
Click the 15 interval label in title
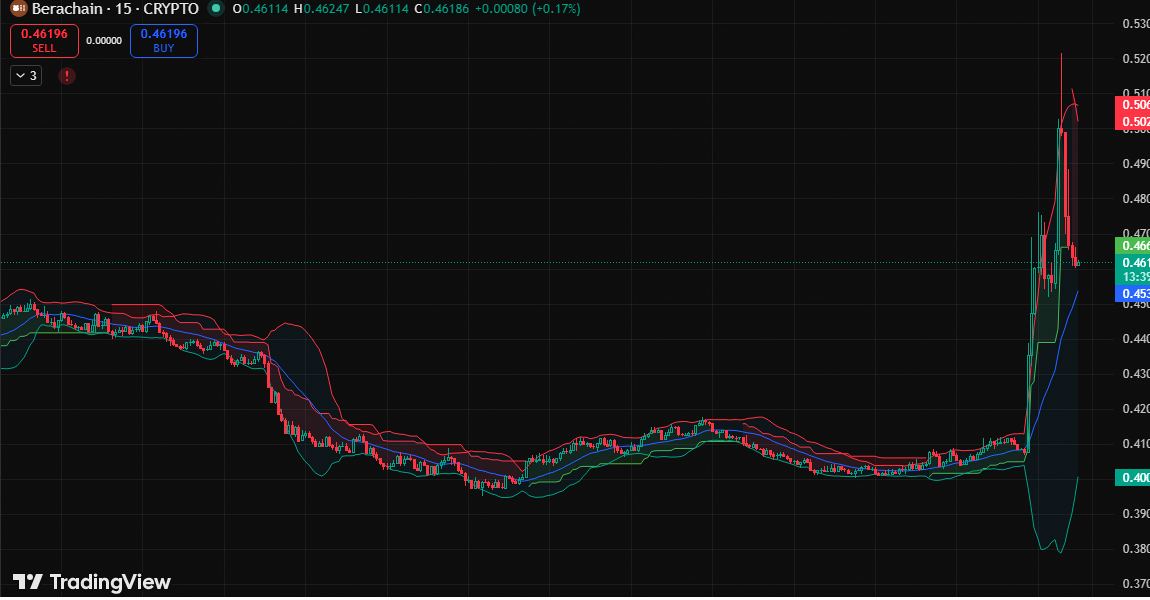[x=122, y=9]
